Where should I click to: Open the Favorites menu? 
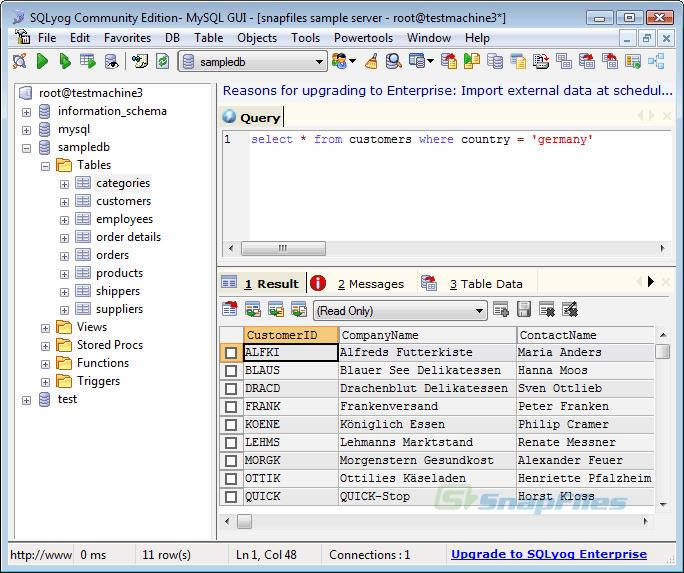pos(127,38)
